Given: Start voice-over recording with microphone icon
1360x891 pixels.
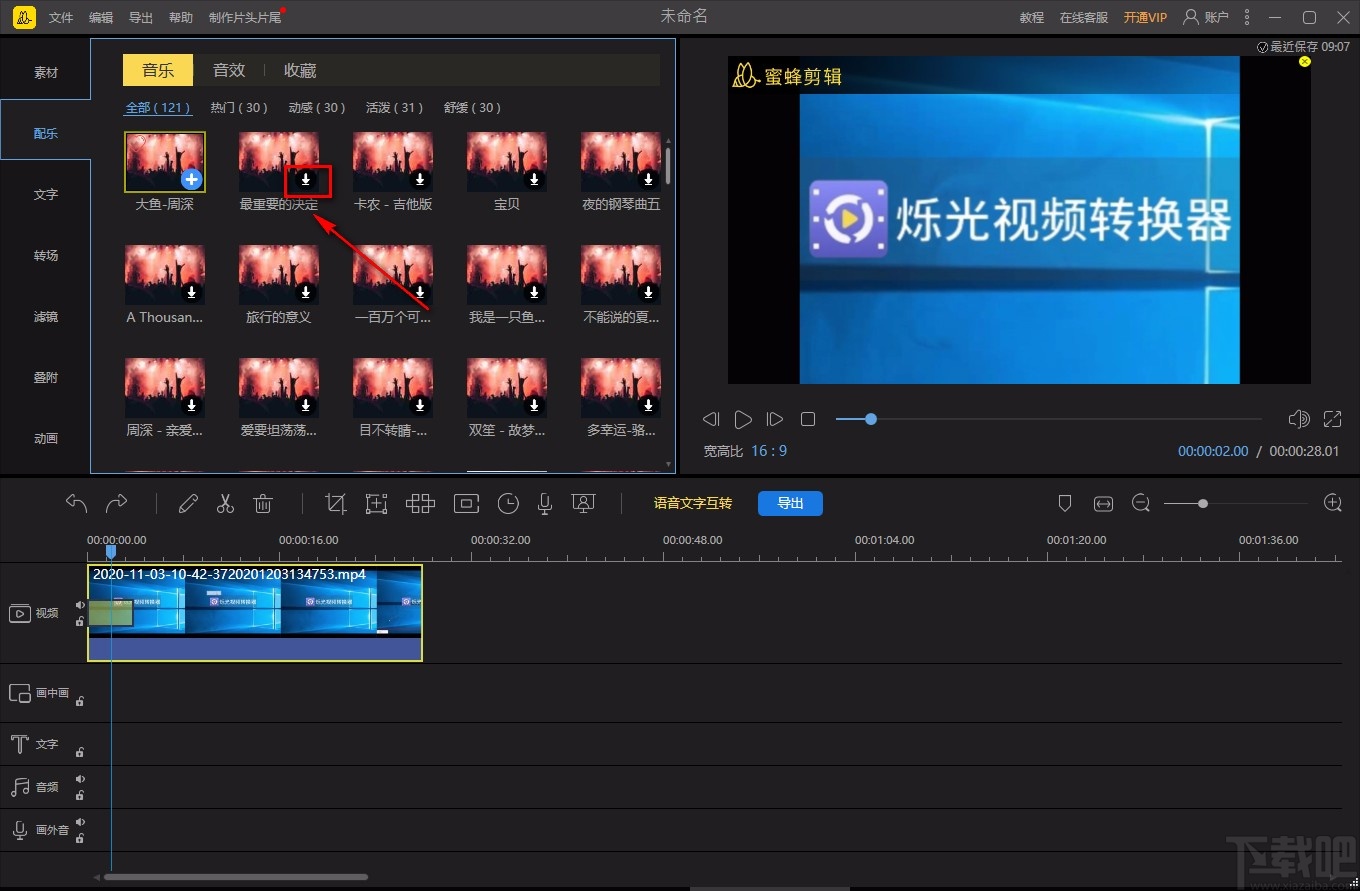Looking at the screenshot, I should [545, 503].
